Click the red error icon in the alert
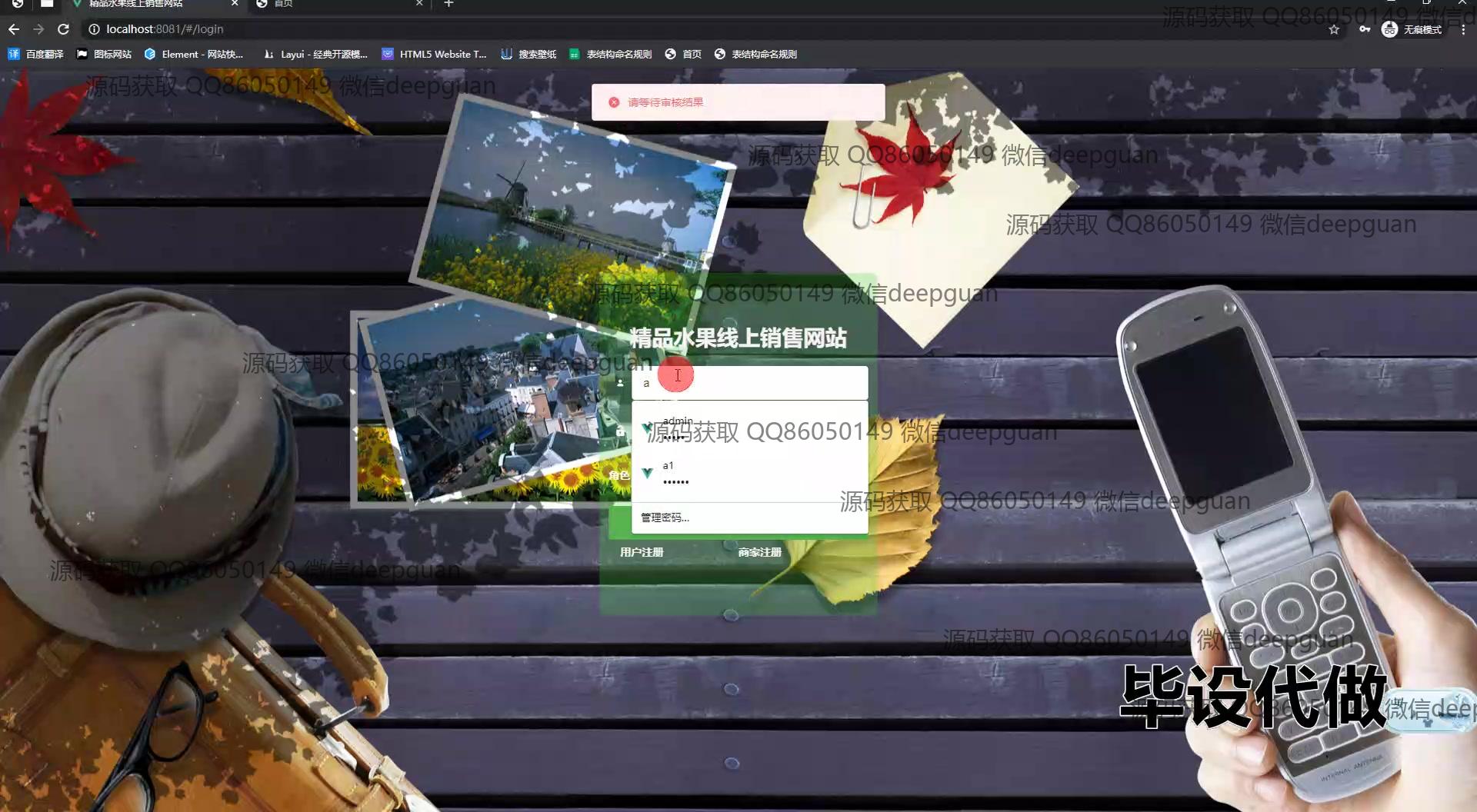 [x=614, y=102]
